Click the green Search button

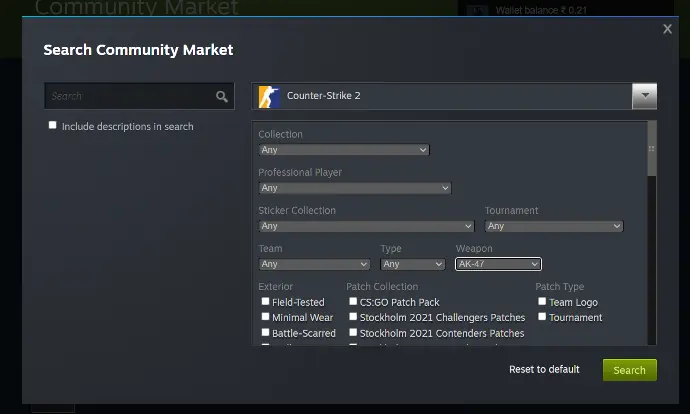tap(630, 370)
